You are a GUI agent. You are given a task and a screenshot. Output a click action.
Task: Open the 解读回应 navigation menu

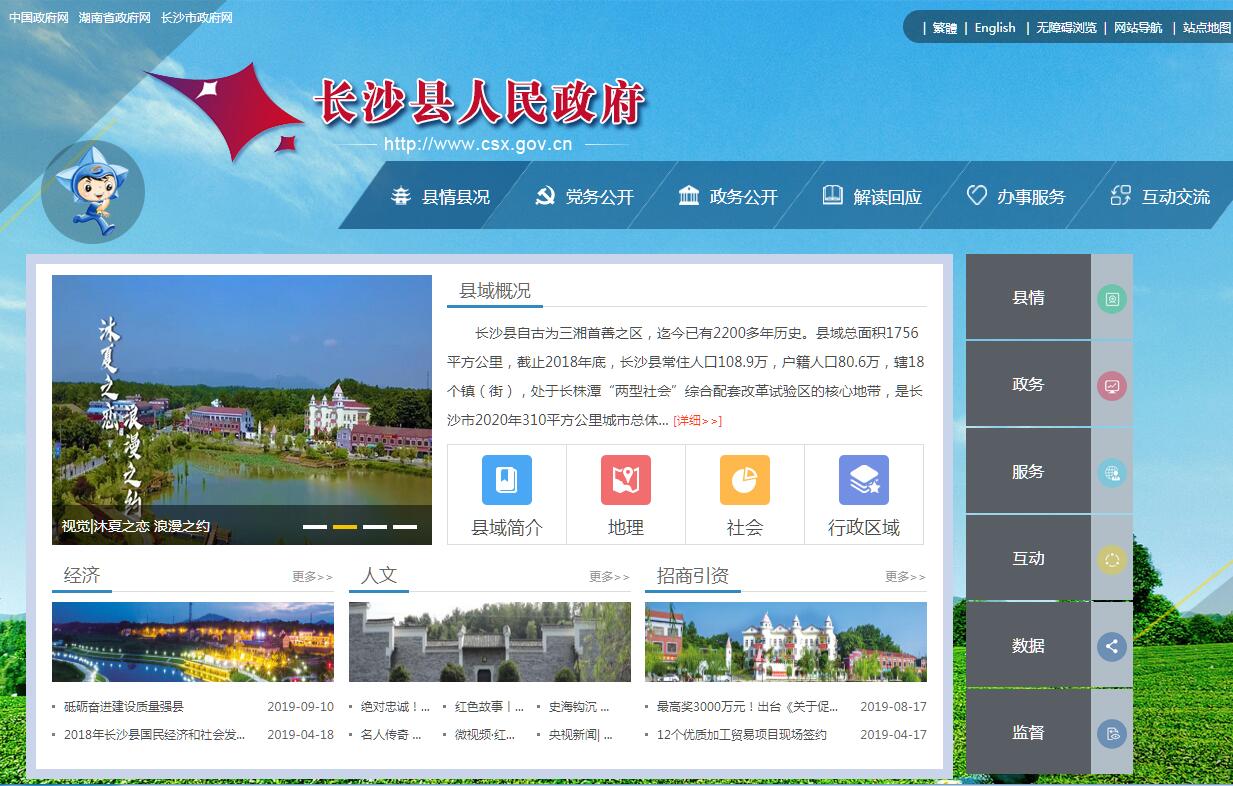[888, 197]
